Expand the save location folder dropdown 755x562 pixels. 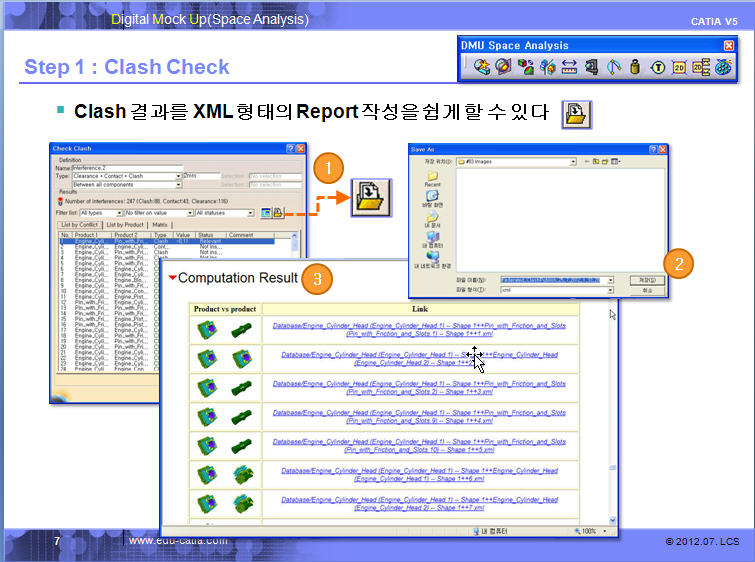click(x=573, y=160)
